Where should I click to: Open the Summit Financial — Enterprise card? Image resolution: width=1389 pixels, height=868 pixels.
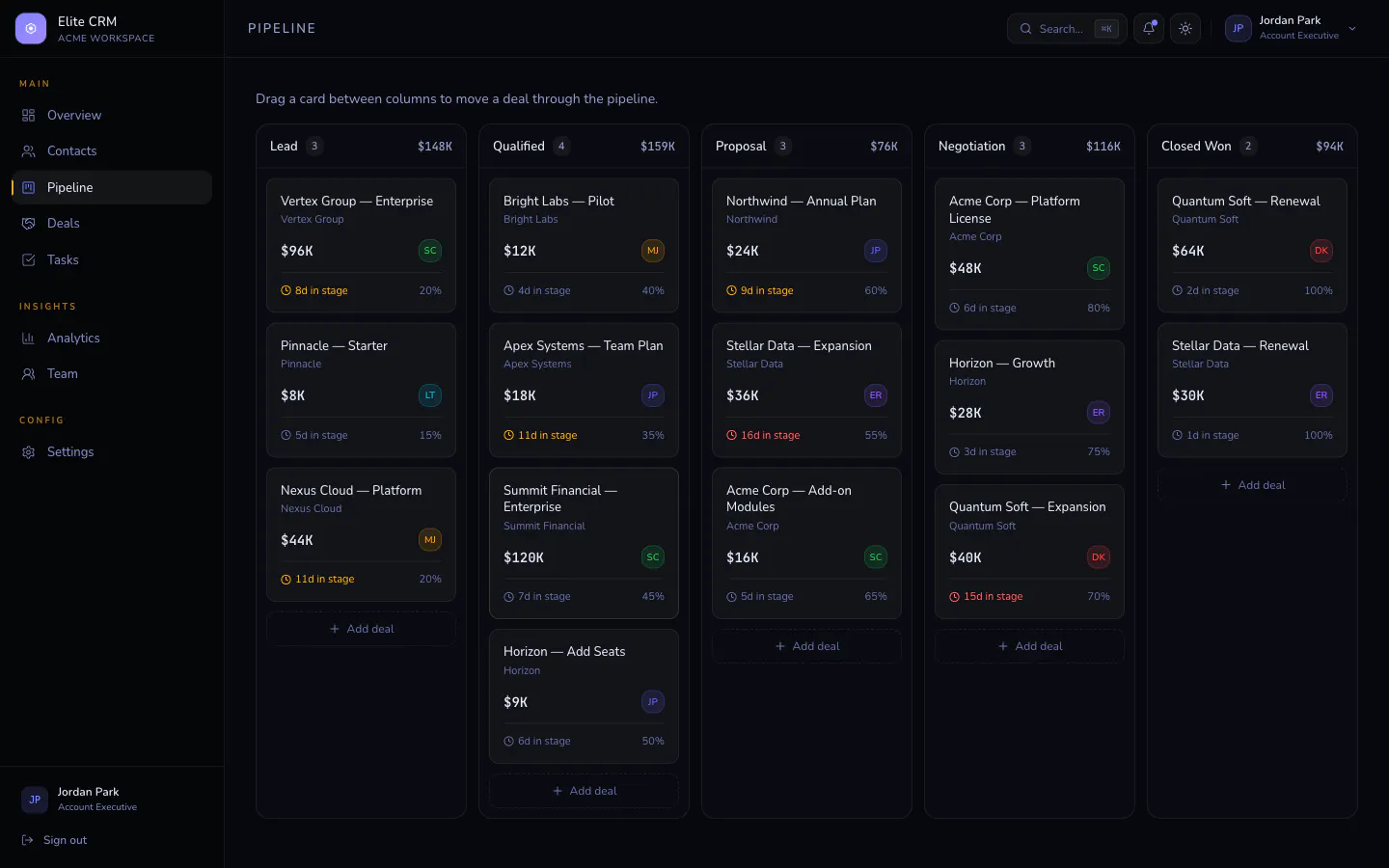coord(584,543)
